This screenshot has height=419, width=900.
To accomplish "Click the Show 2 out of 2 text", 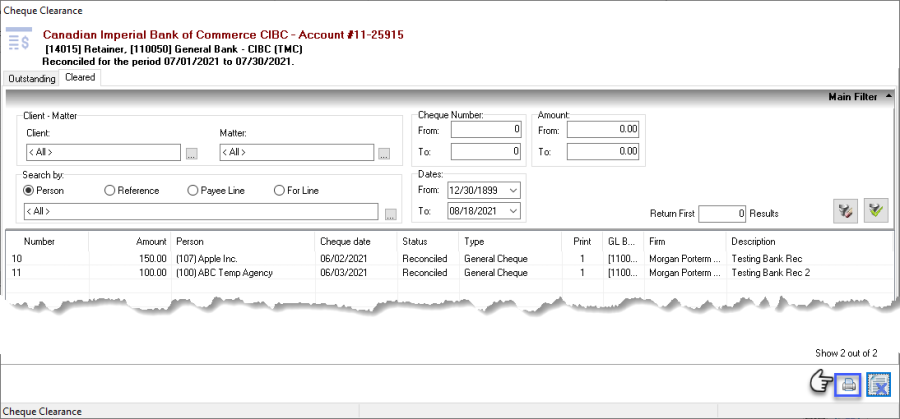I will pyautogui.click(x=846, y=354).
